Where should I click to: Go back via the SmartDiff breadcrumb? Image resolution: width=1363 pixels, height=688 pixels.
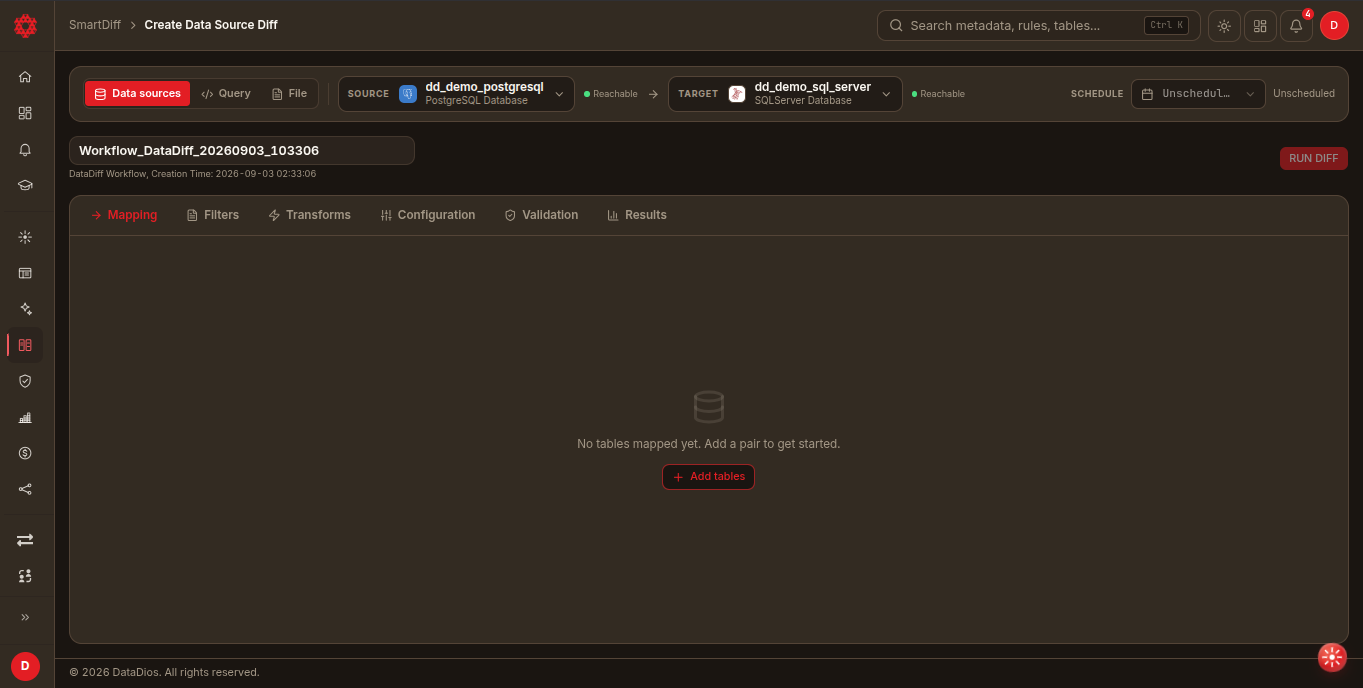(95, 25)
